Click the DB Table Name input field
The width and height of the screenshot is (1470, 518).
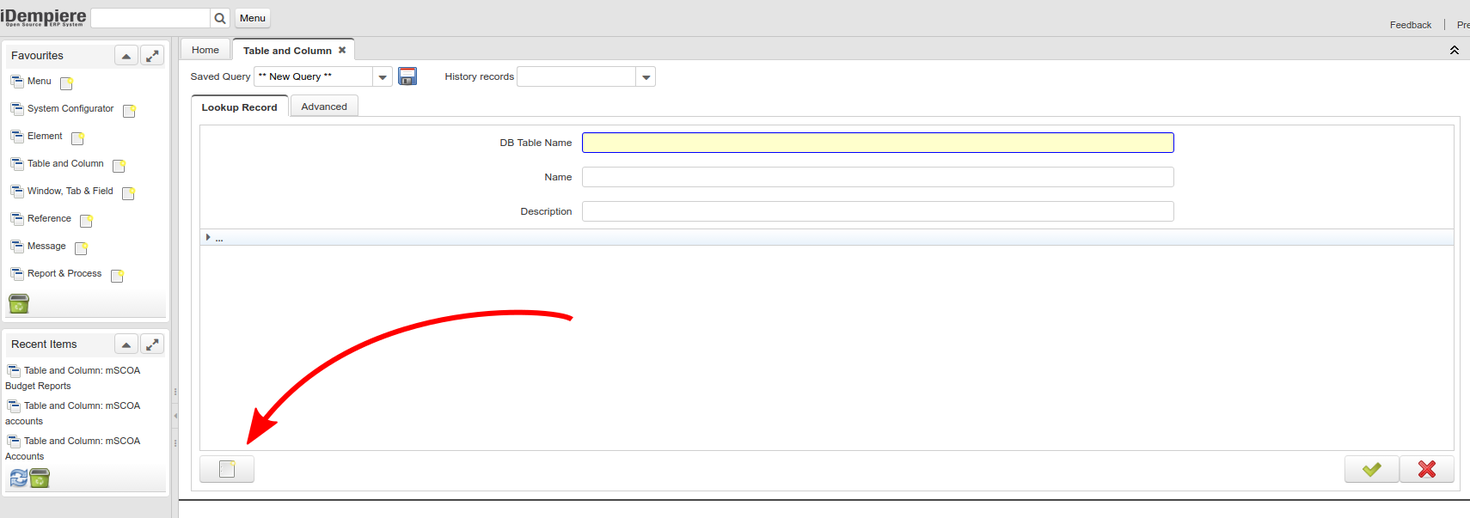tap(877, 143)
